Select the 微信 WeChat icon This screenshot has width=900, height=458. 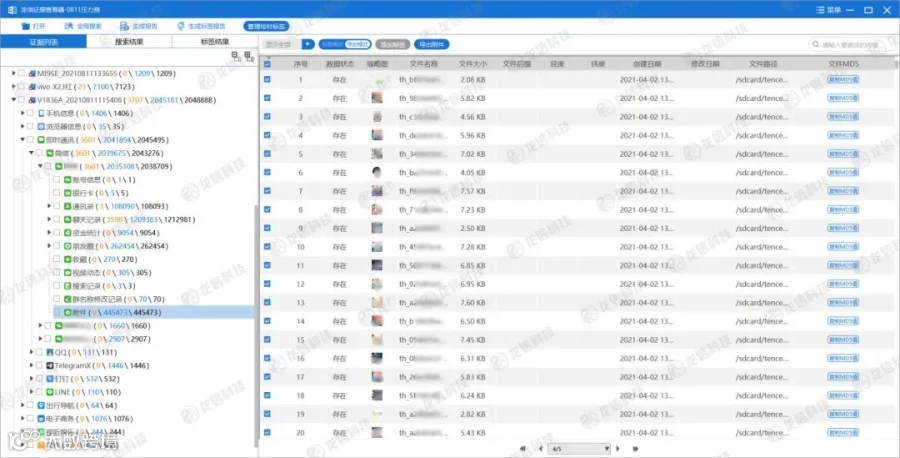click(50, 153)
